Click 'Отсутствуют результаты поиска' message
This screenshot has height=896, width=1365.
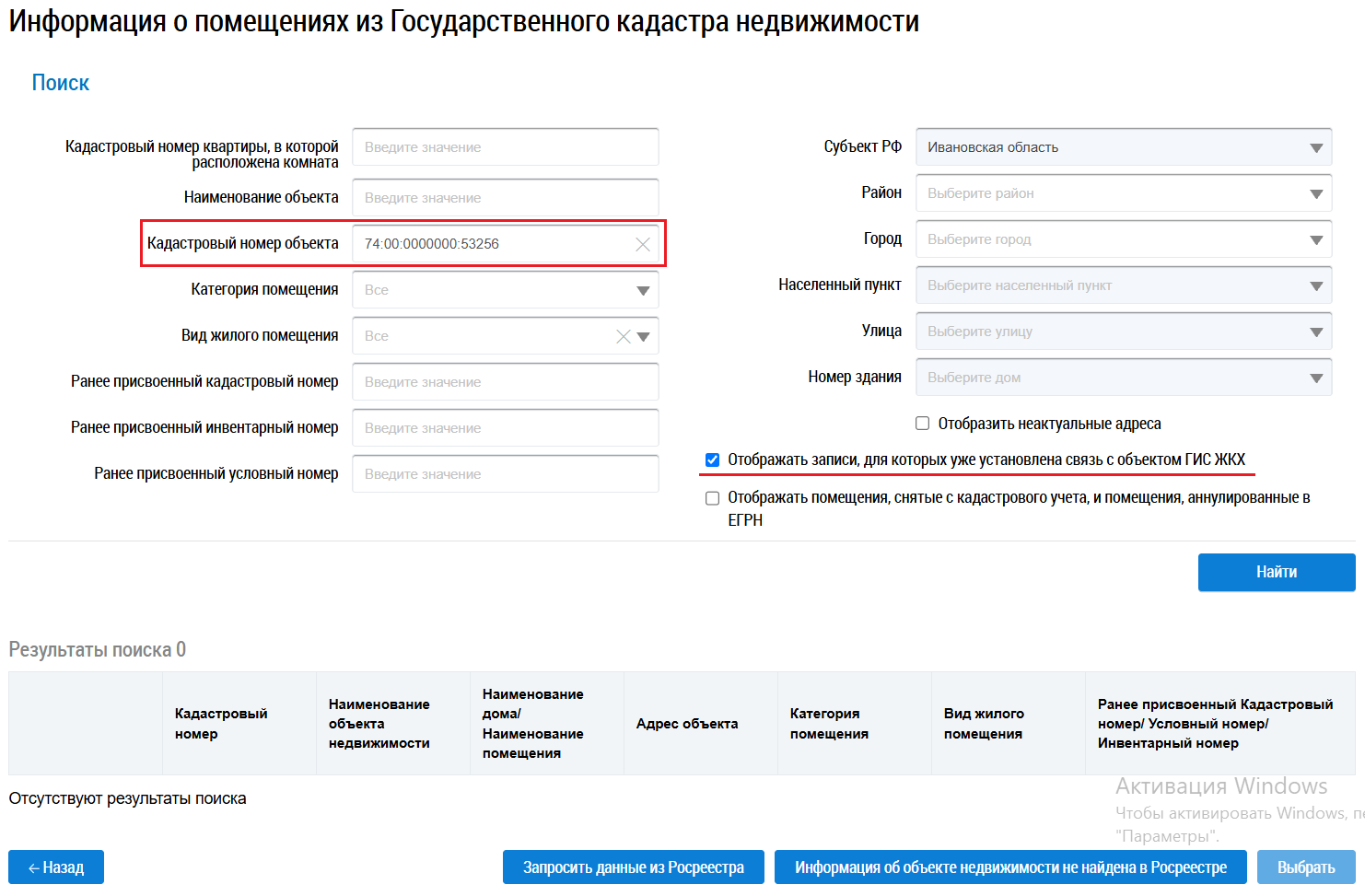[x=128, y=798]
